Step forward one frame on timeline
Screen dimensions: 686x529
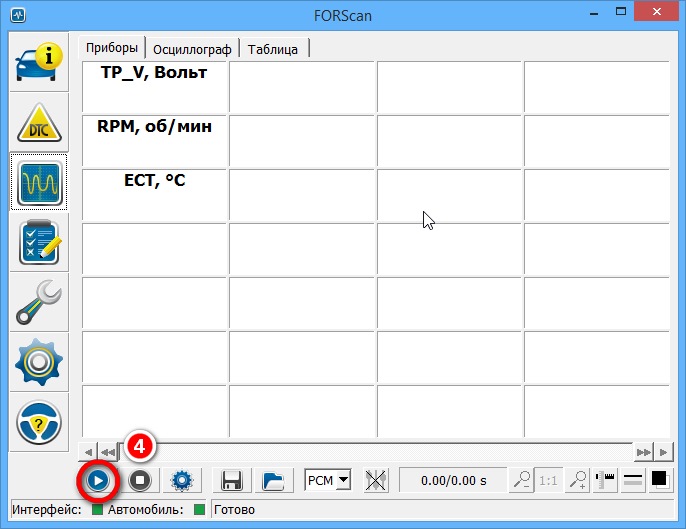663,452
